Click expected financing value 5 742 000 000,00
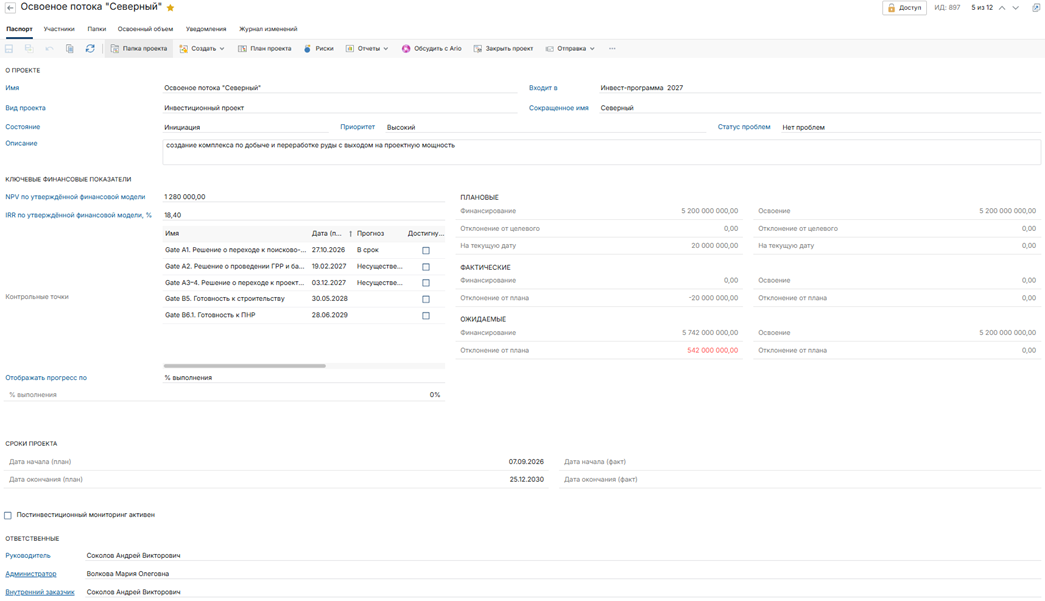The image size is (1045, 601). click(710, 332)
